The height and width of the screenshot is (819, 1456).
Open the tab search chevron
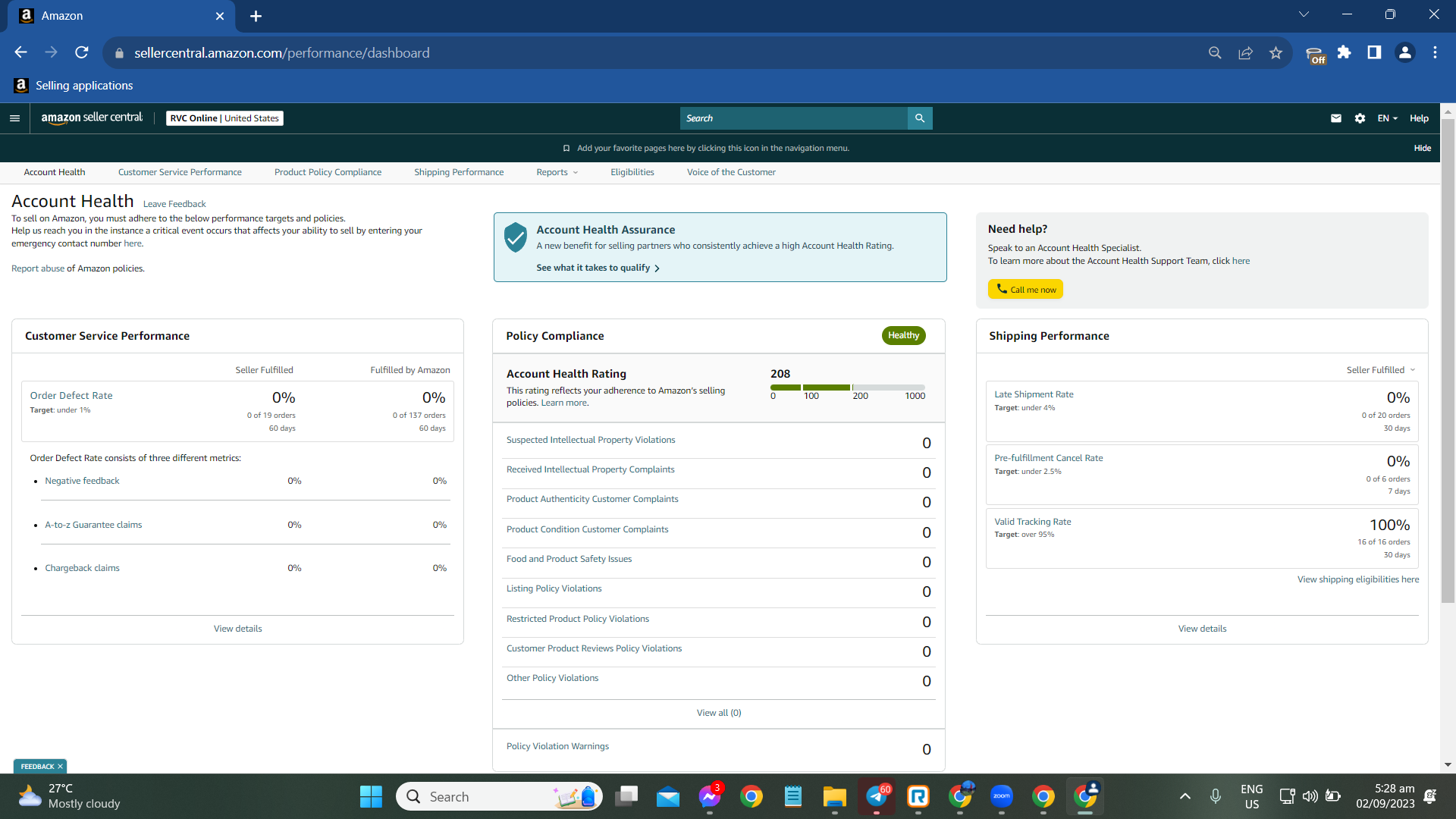pos(1304,14)
